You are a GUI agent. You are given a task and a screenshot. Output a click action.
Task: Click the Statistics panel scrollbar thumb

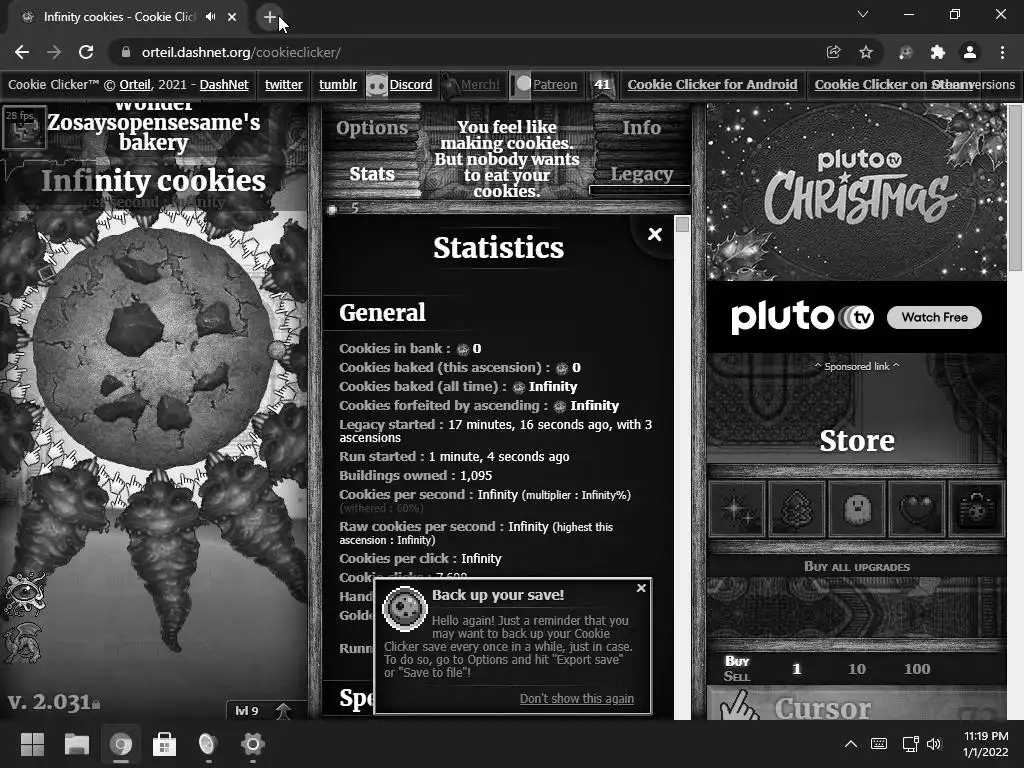click(682, 225)
